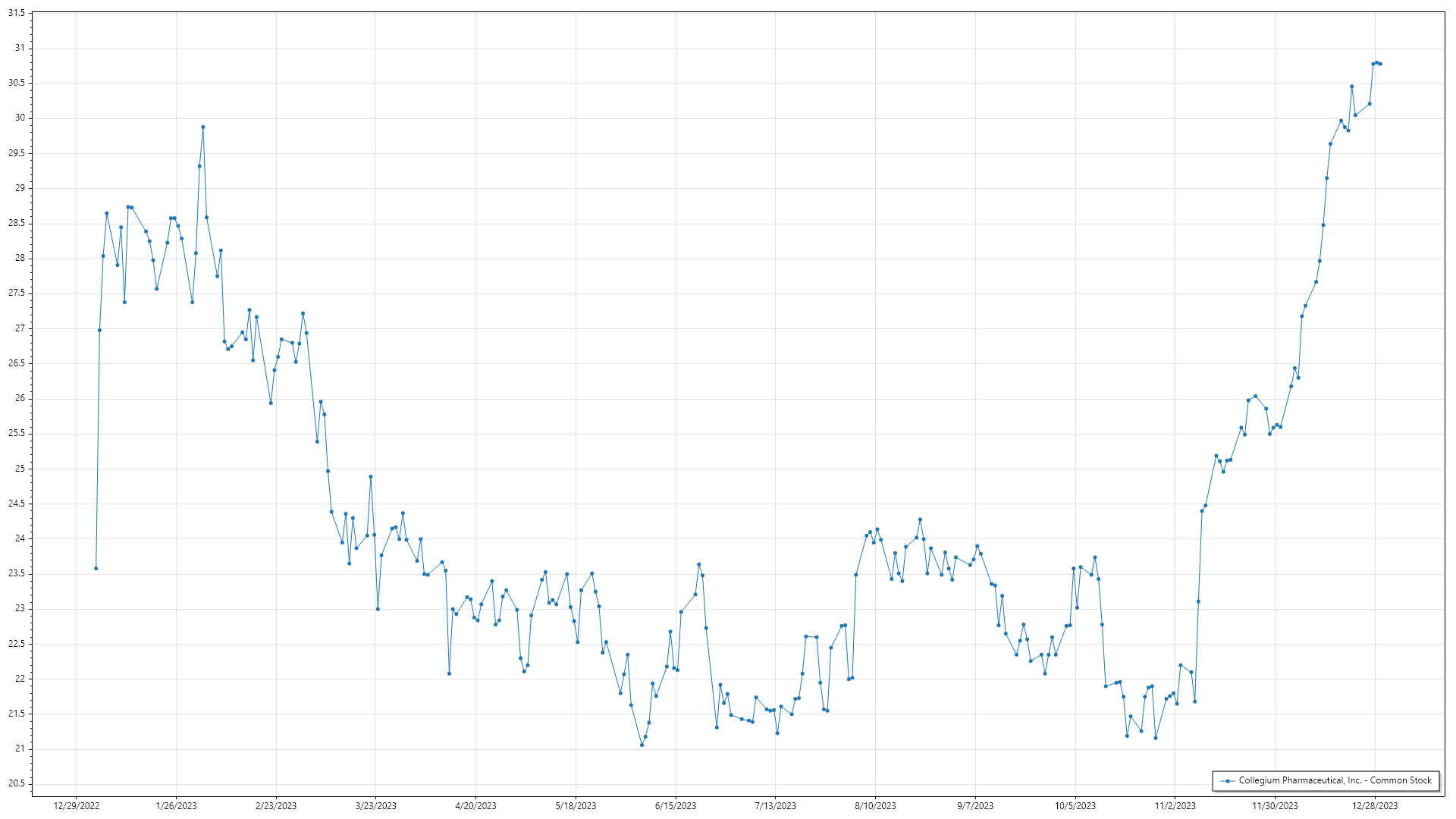Click the blue legend marker icon
This screenshot has height=819, width=1456.
point(1228,780)
